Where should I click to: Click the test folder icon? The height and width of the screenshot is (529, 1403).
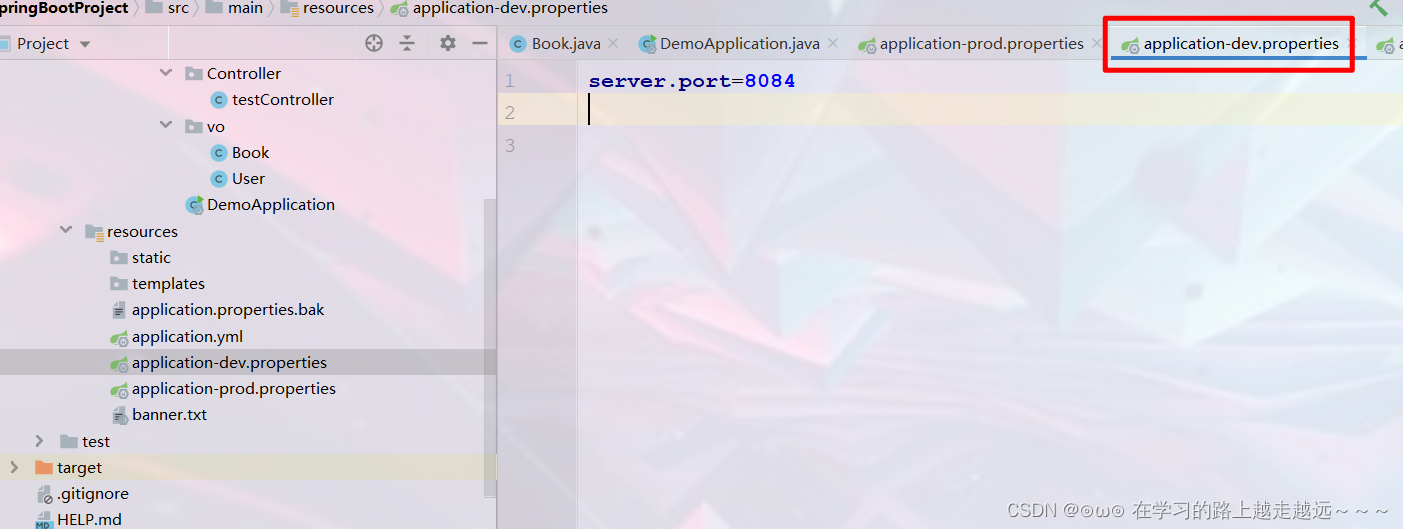point(69,441)
